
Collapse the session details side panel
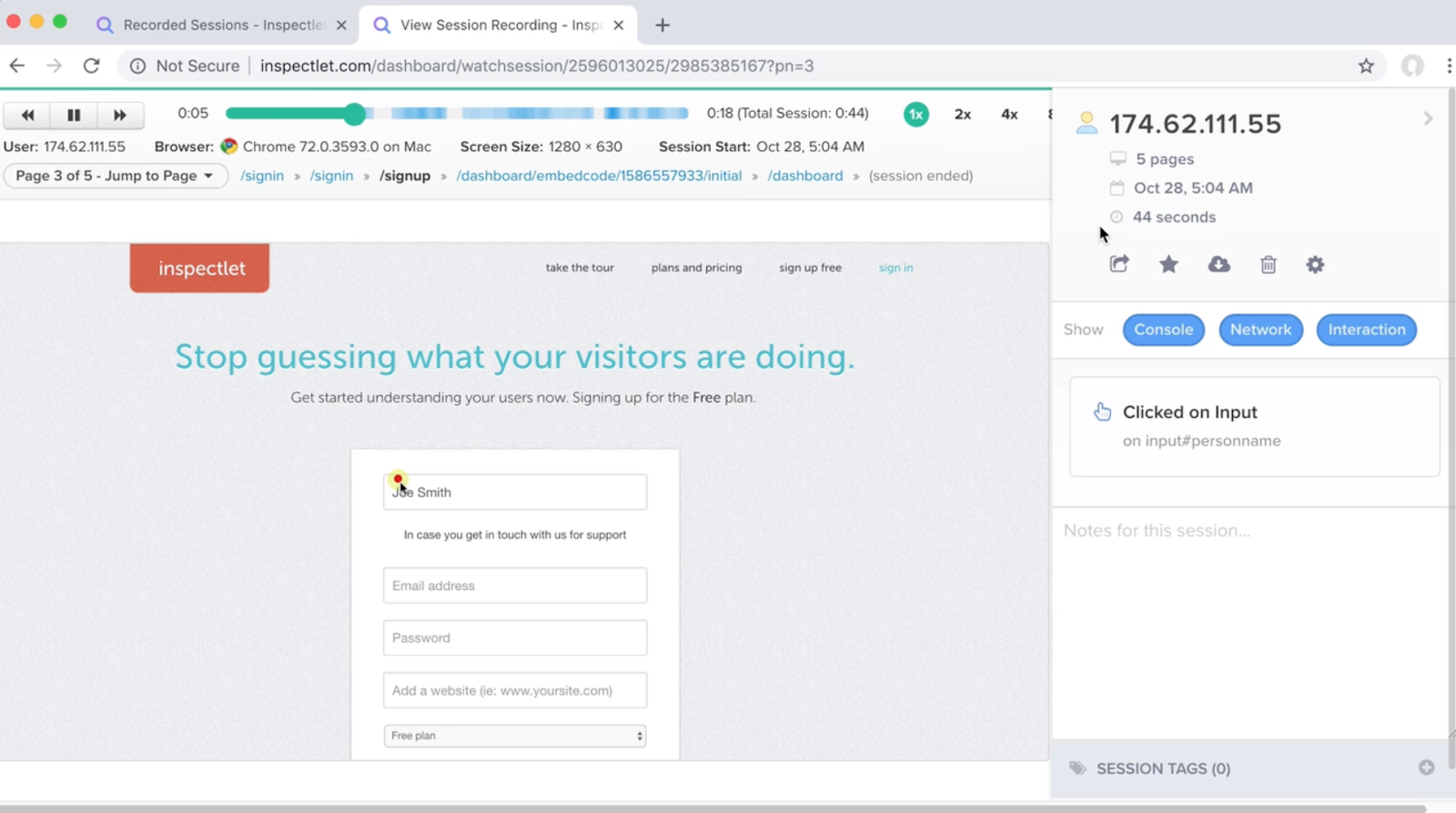pyautogui.click(x=1428, y=118)
